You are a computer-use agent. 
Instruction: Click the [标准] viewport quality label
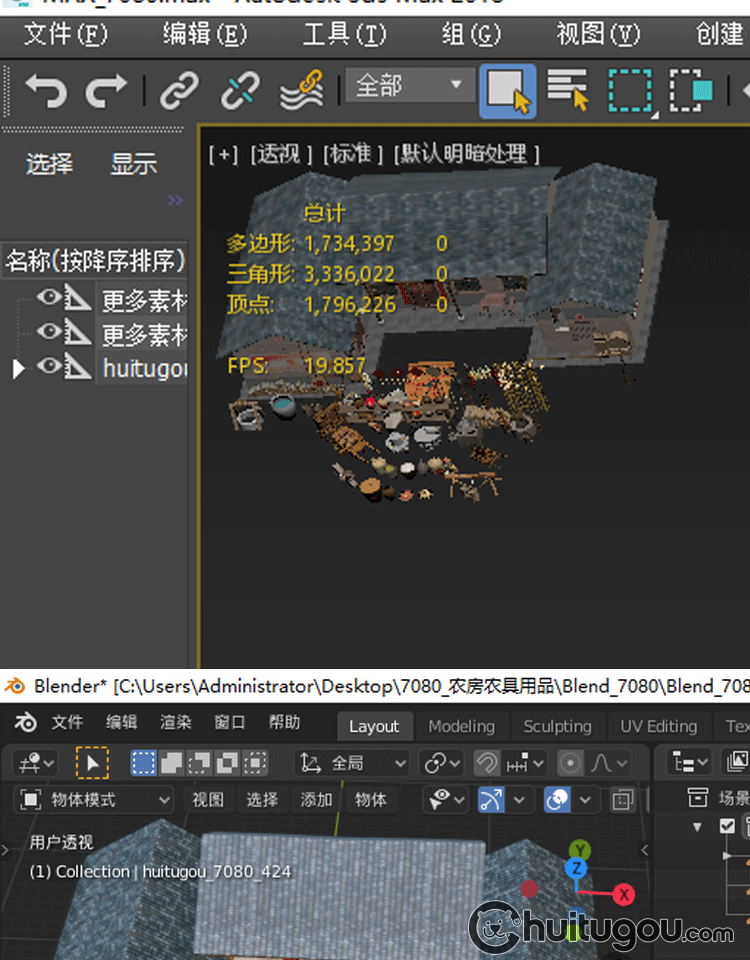(353, 154)
